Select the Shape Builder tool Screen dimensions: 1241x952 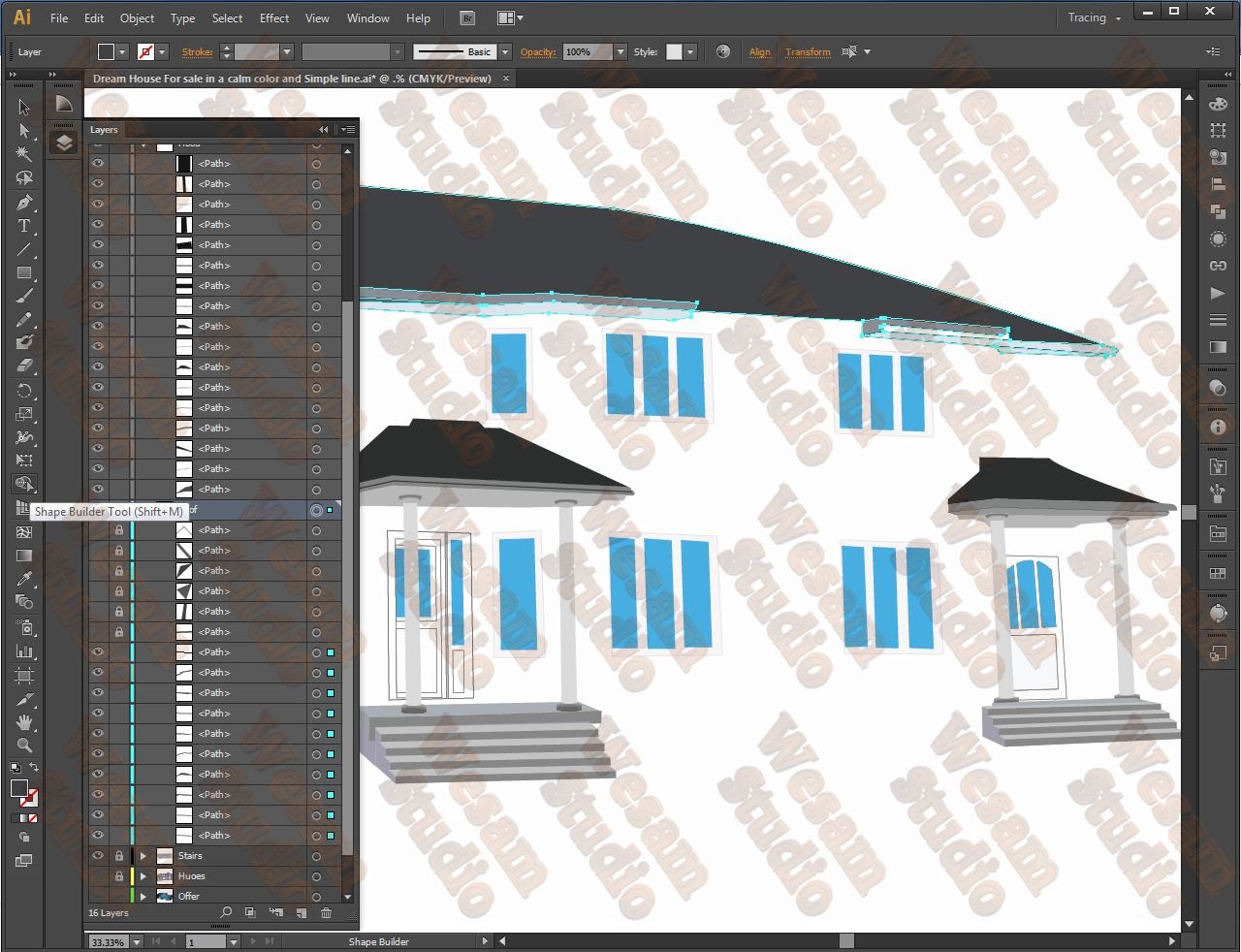click(24, 484)
